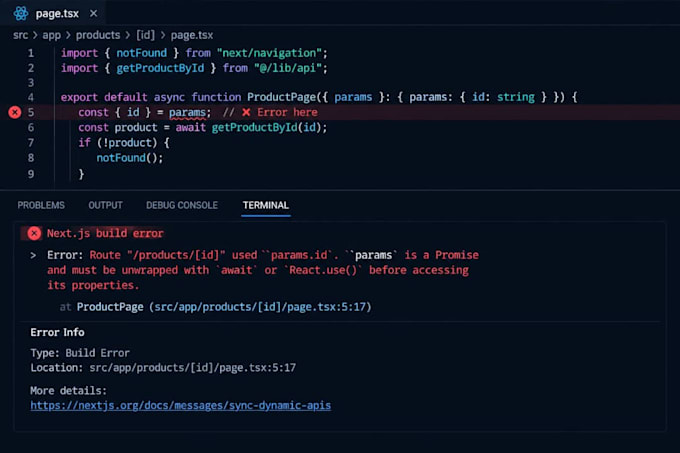680x453 pixels.
Task: Click the 'Error Info' heading in terminal
Action: [57, 332]
